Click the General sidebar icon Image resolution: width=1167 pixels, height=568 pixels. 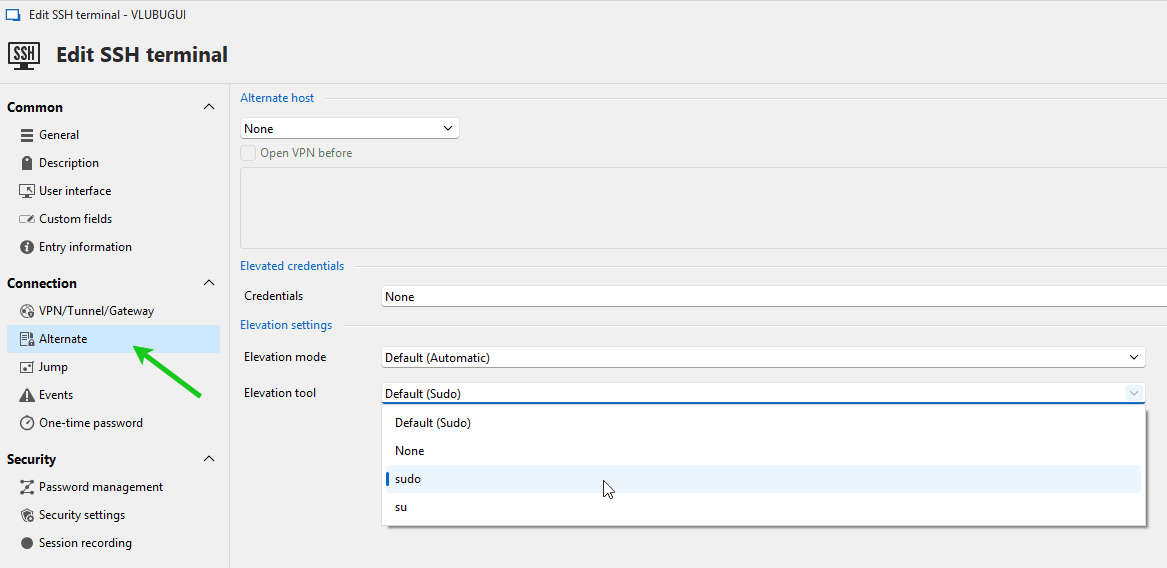coord(27,135)
